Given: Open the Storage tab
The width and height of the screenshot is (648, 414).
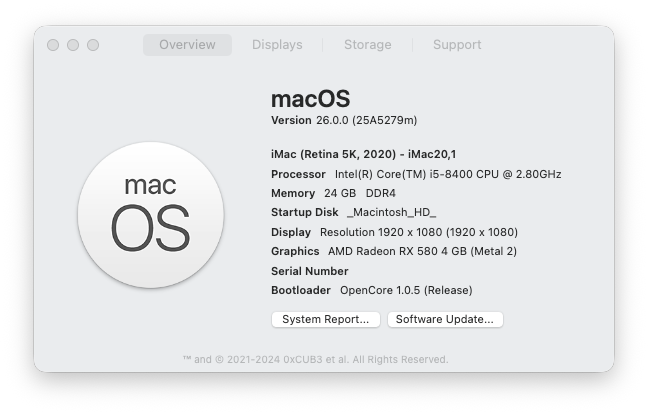Looking at the screenshot, I should pos(367,45).
